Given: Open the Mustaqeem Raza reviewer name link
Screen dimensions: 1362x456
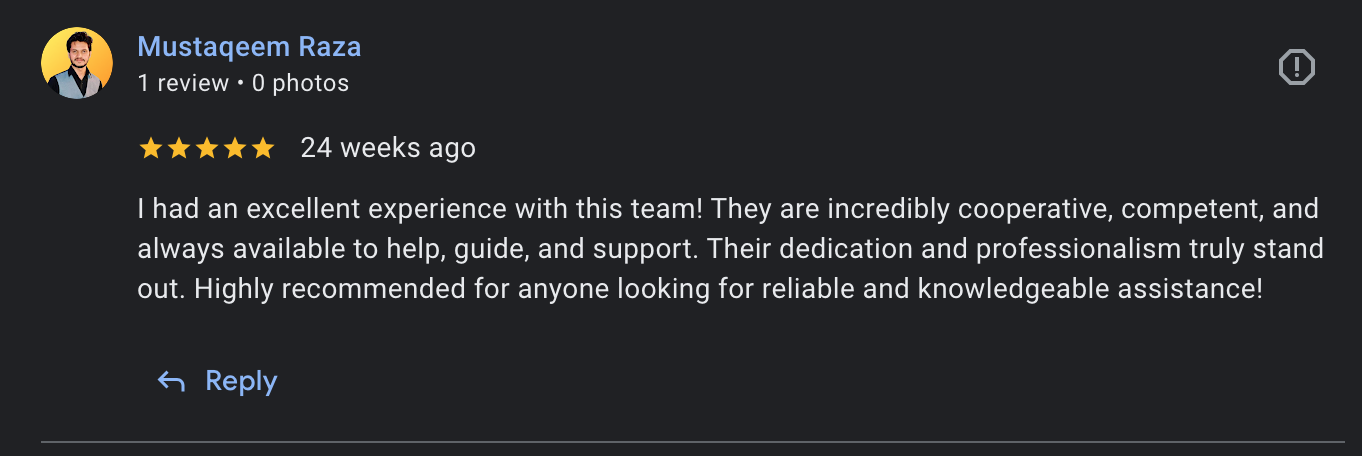Looking at the screenshot, I should [249, 47].
